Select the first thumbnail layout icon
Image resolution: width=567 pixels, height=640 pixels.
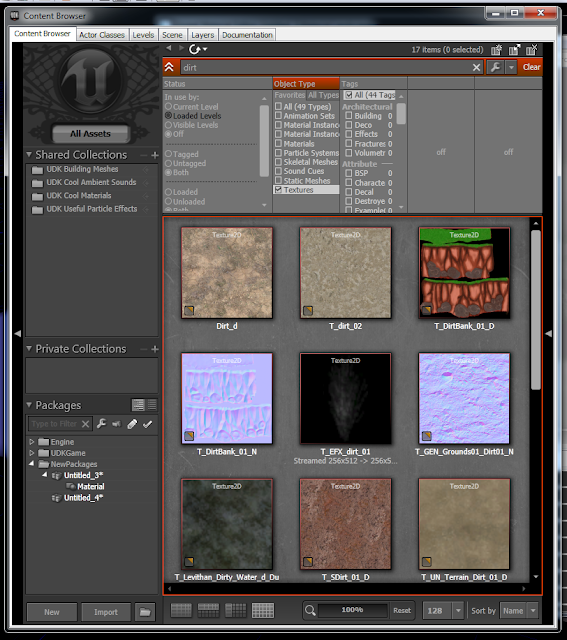[x=181, y=611]
